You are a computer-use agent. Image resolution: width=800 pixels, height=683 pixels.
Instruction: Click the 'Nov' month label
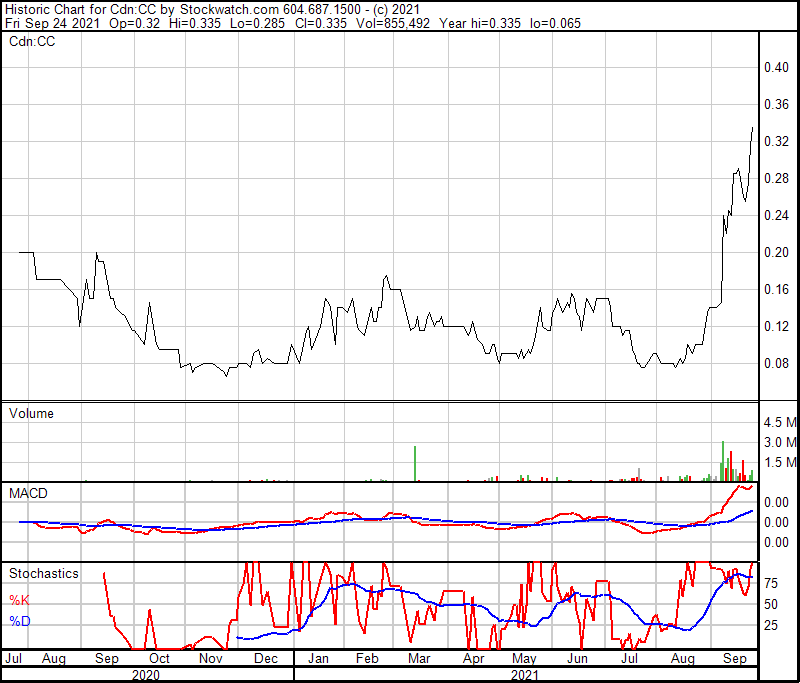pyautogui.click(x=211, y=659)
